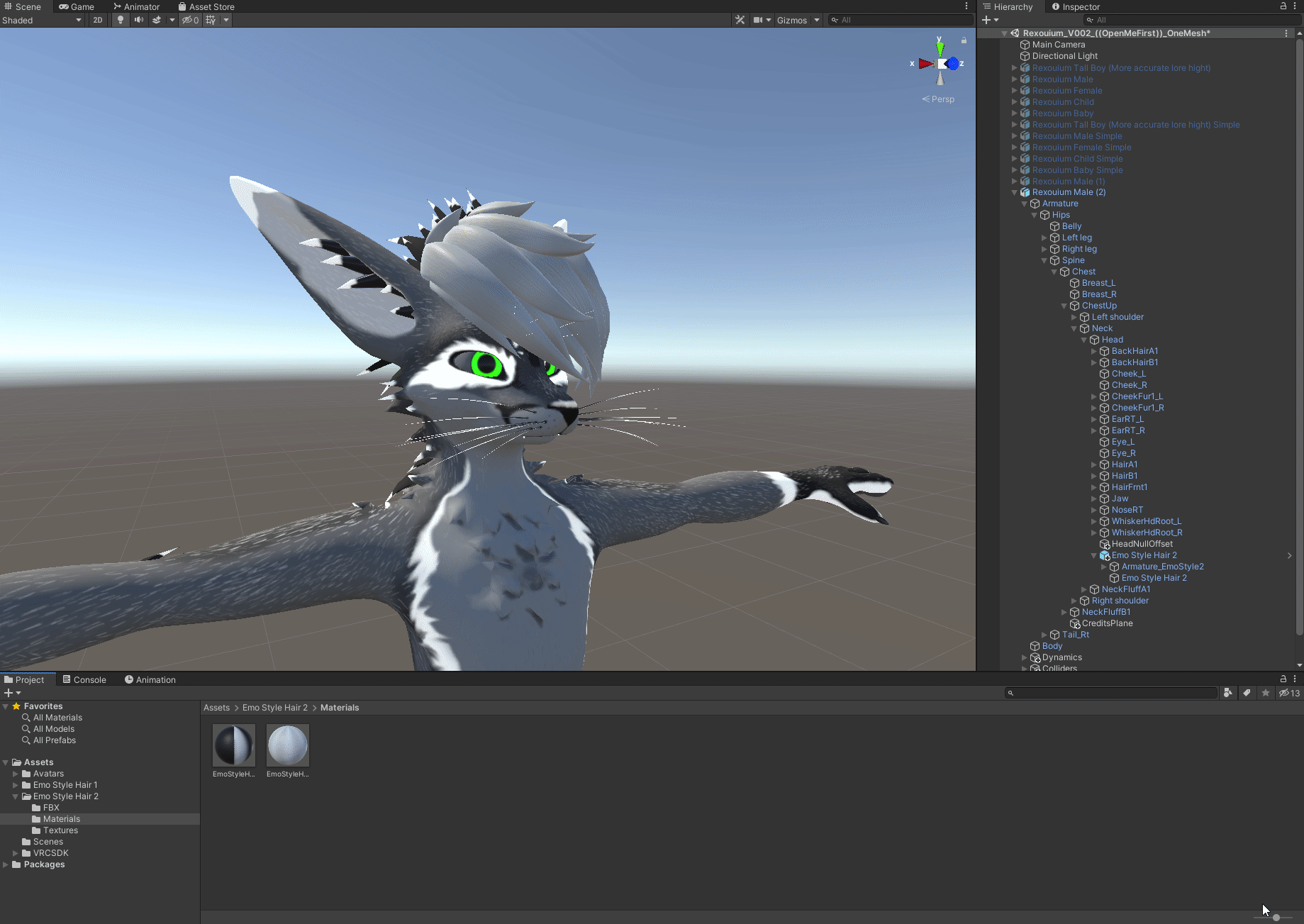Adjust the Project icon size slider
Viewport: 1304px width, 924px height.
1275,918
